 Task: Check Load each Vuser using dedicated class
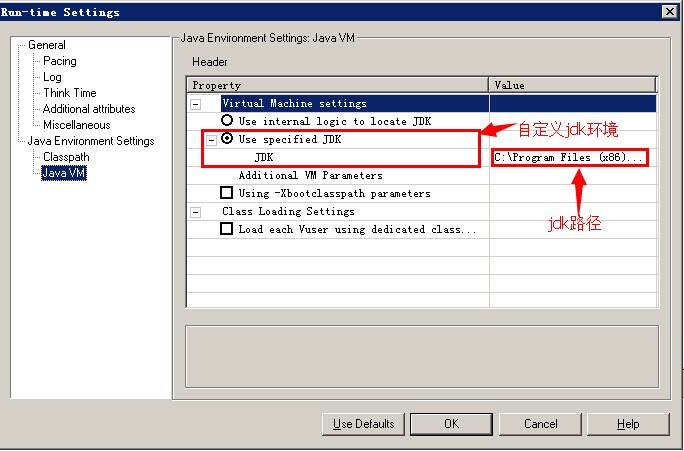226,229
